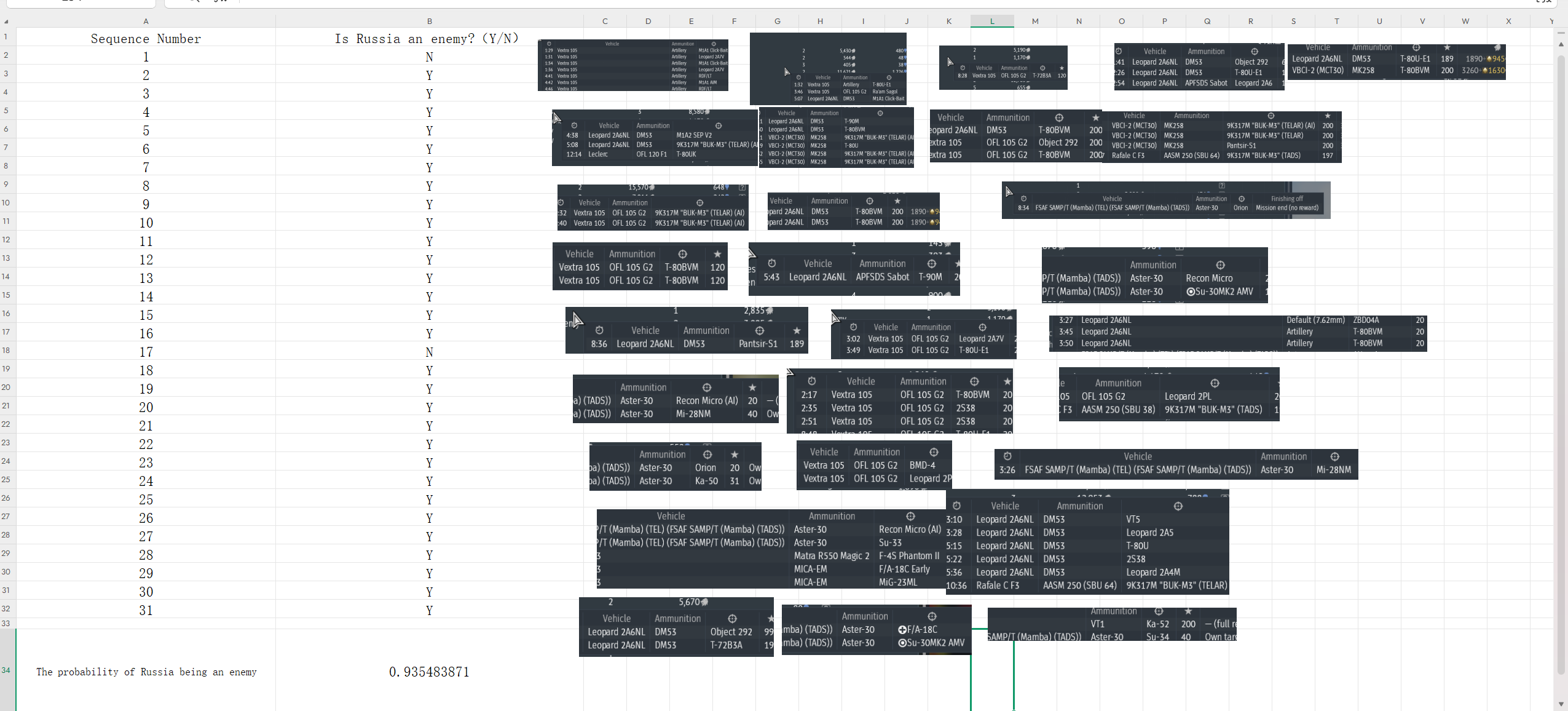Viewport: 1568px width, 711px height.
Task: Select the image showing BMD-4 target
Action: [873, 466]
